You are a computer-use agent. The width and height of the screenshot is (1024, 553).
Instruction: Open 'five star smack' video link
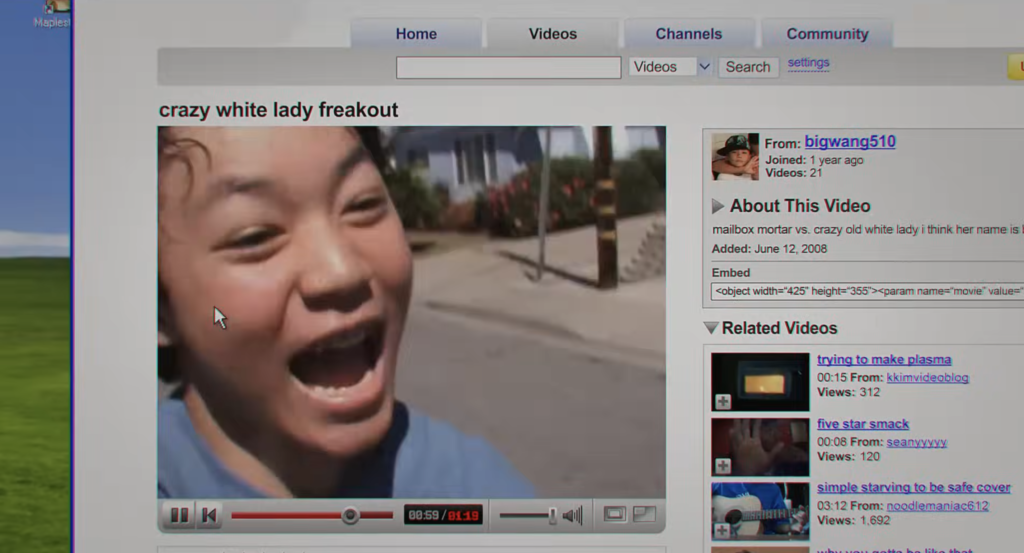click(x=863, y=424)
